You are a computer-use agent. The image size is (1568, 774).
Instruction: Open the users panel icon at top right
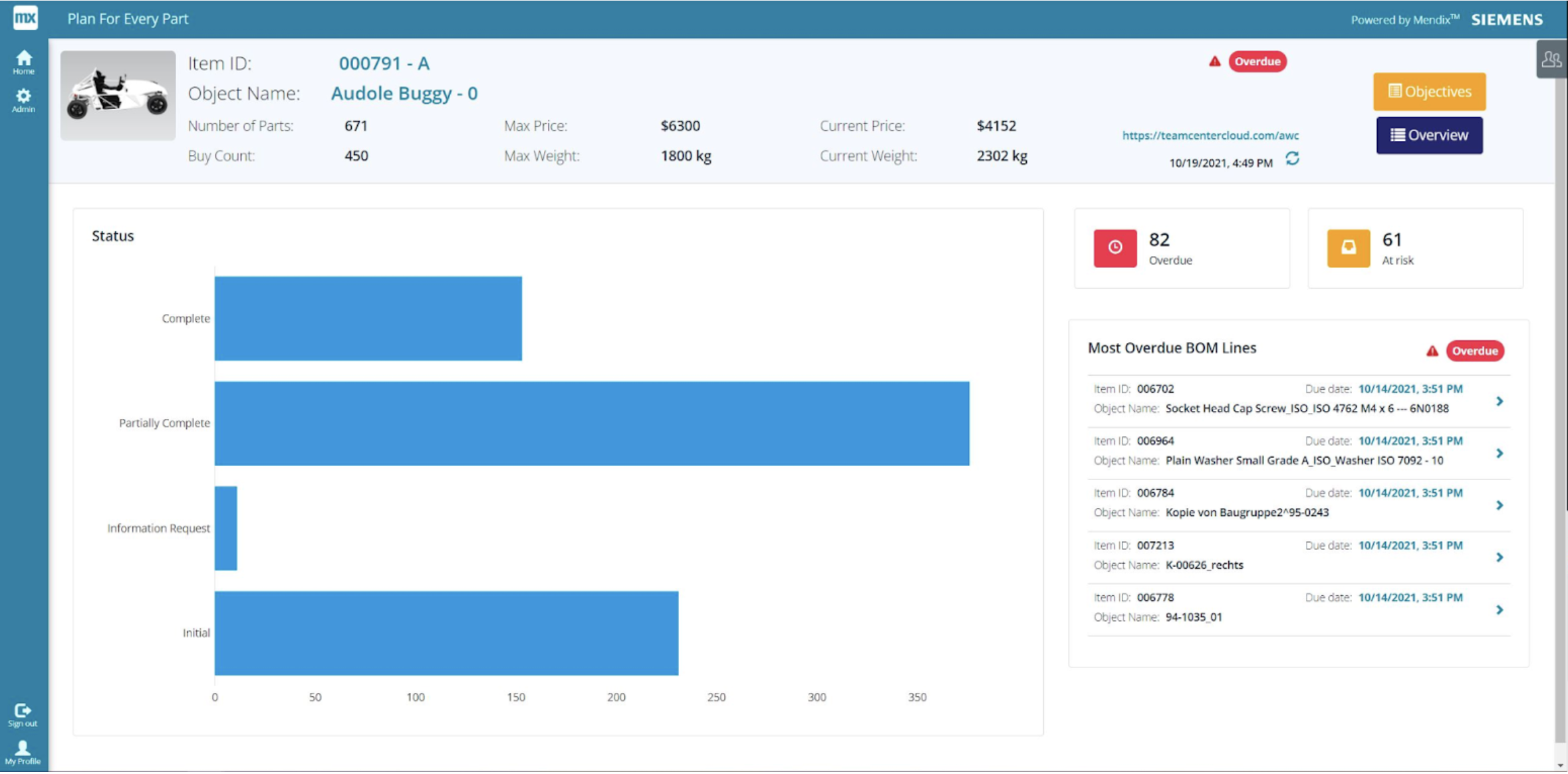pyautogui.click(x=1551, y=60)
